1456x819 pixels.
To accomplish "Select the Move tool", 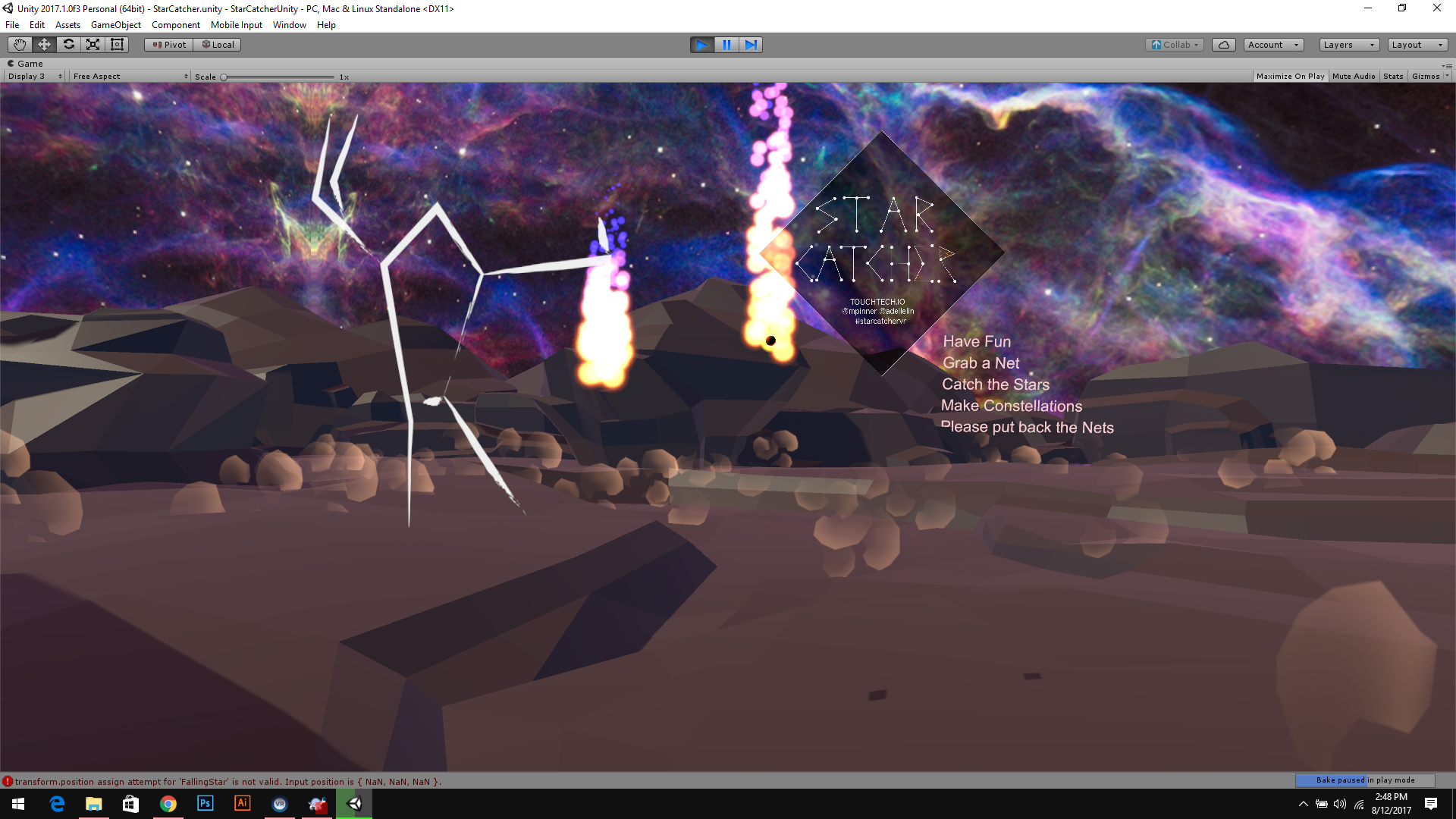I will coord(44,45).
